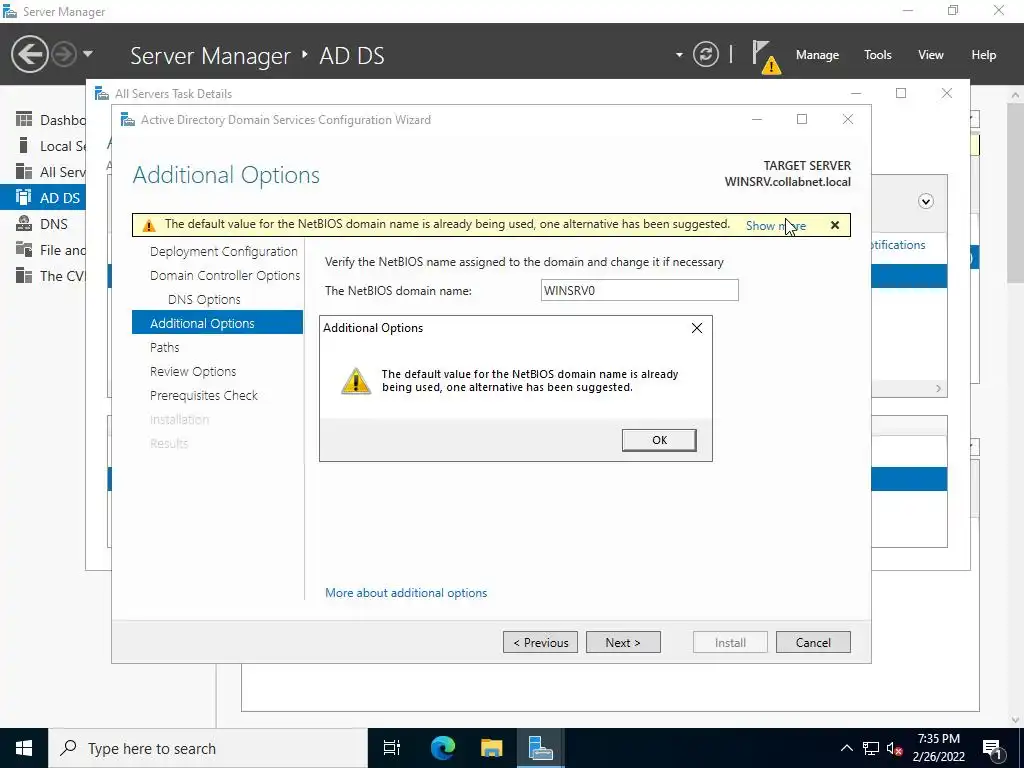Screen dimensions: 1024x768
Task: Go to Paths step
Action: 165,347
